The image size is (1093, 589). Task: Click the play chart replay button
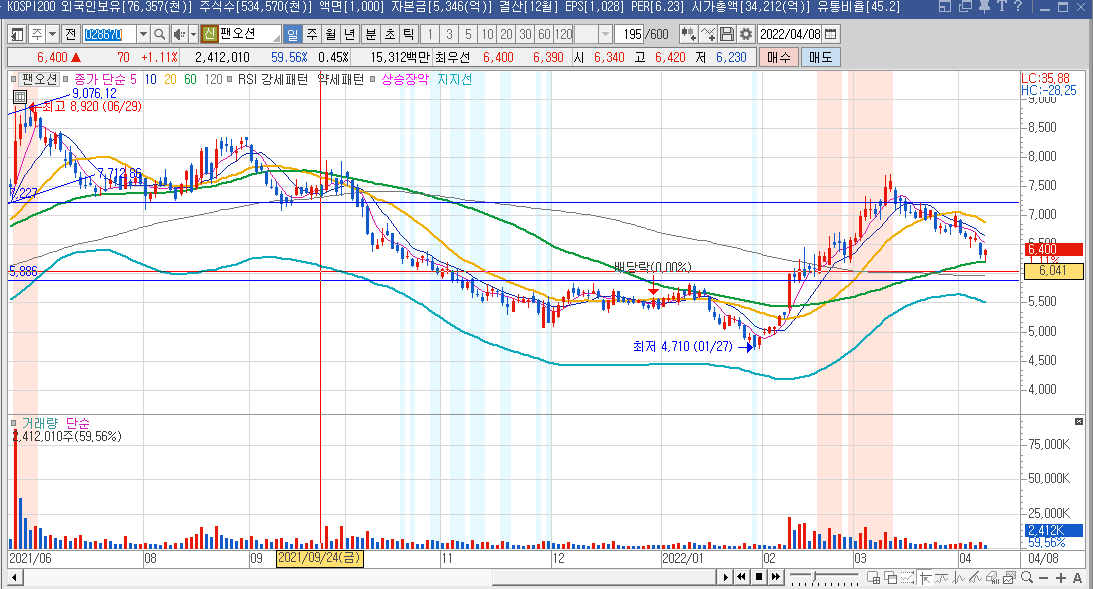726,577
